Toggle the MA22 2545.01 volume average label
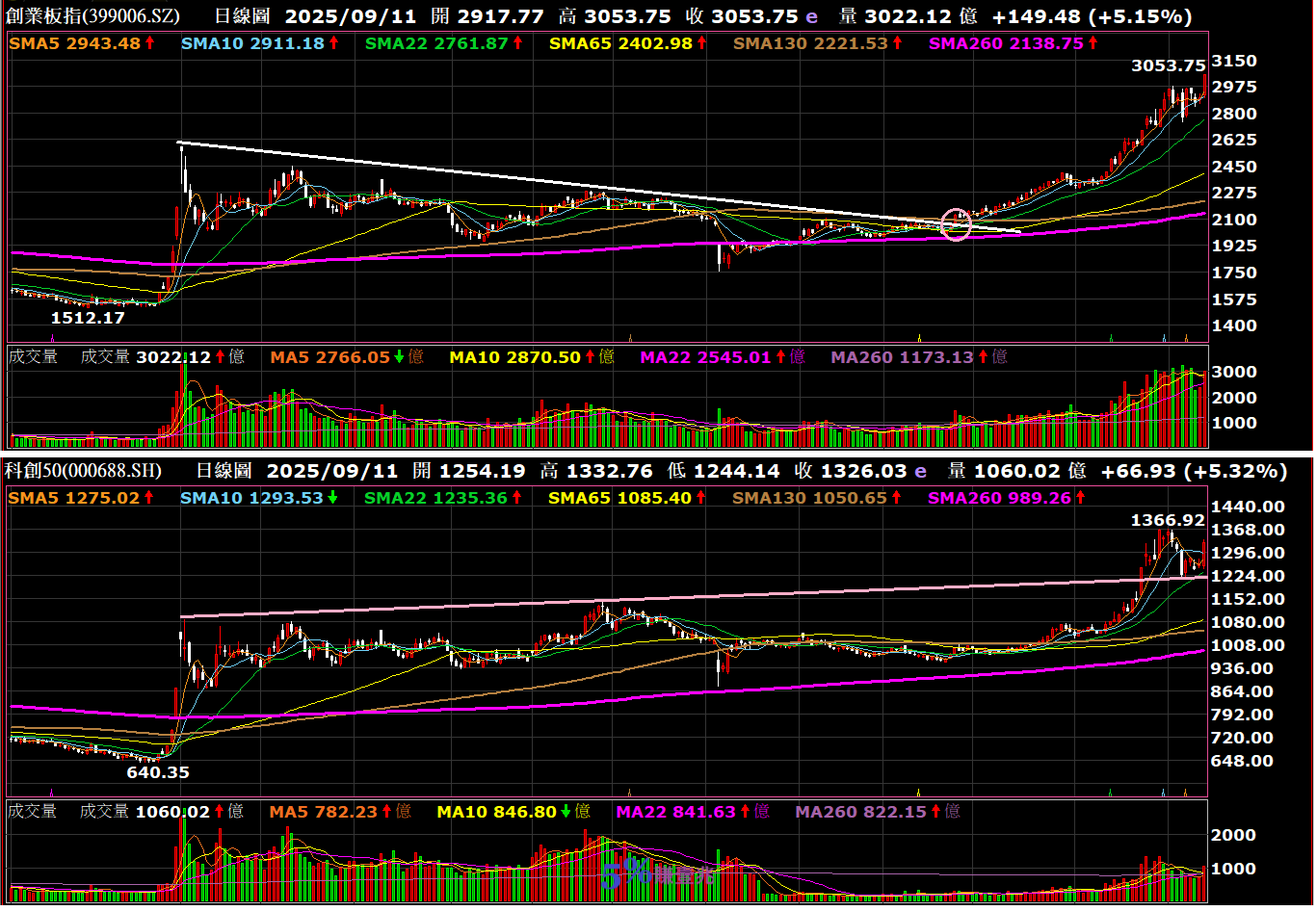This screenshot has width=1316, height=911. point(705,357)
